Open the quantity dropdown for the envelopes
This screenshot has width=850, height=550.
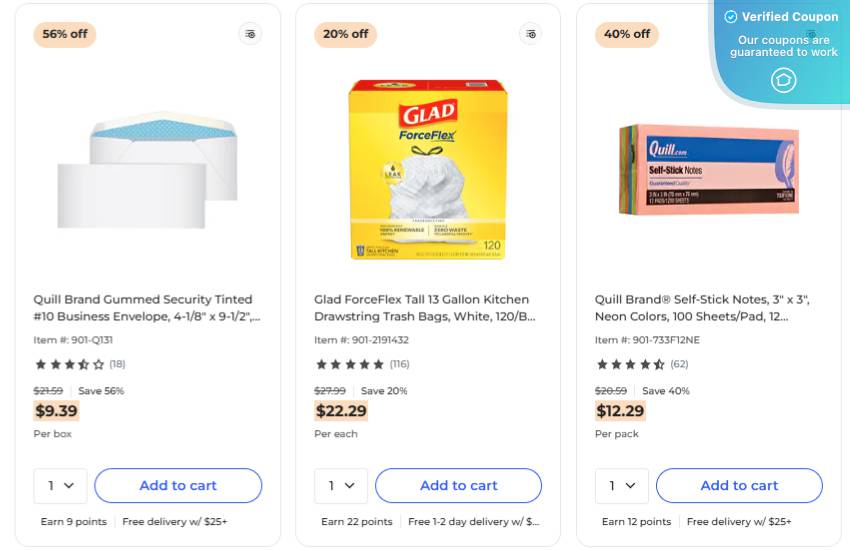(60, 486)
